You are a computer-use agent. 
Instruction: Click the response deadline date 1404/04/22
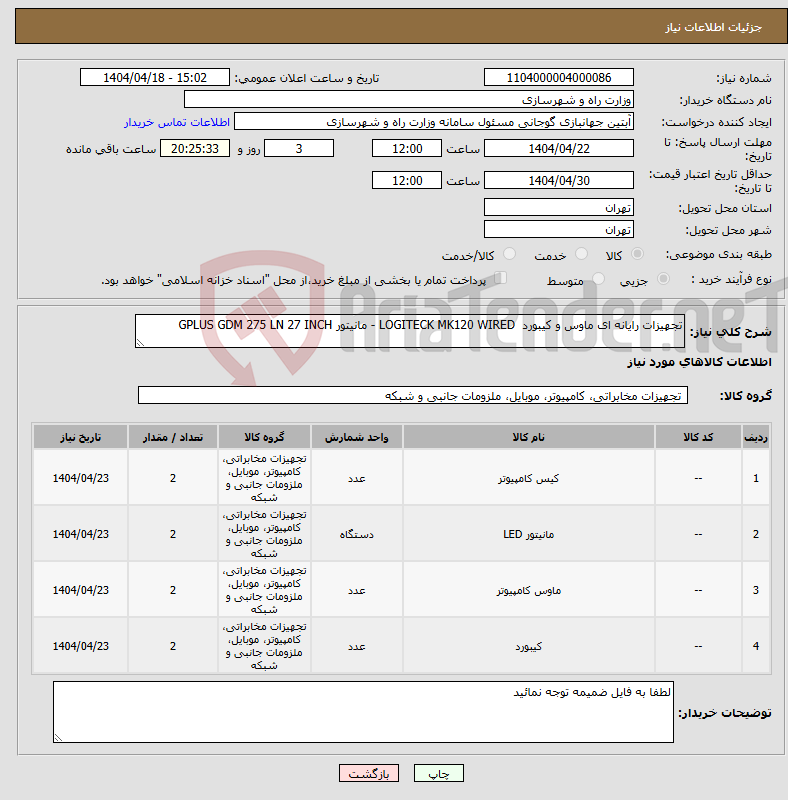click(x=559, y=148)
